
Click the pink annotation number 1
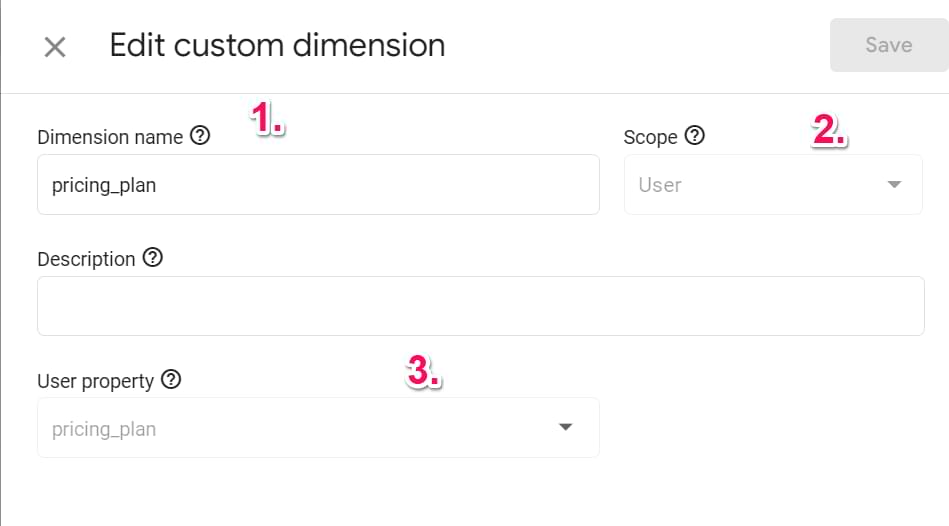click(266, 121)
